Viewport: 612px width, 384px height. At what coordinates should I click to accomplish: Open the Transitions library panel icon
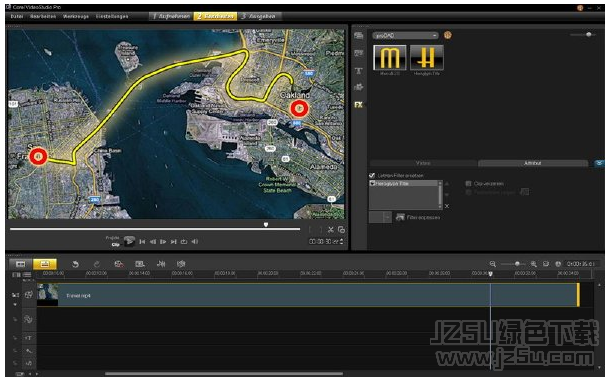click(358, 53)
